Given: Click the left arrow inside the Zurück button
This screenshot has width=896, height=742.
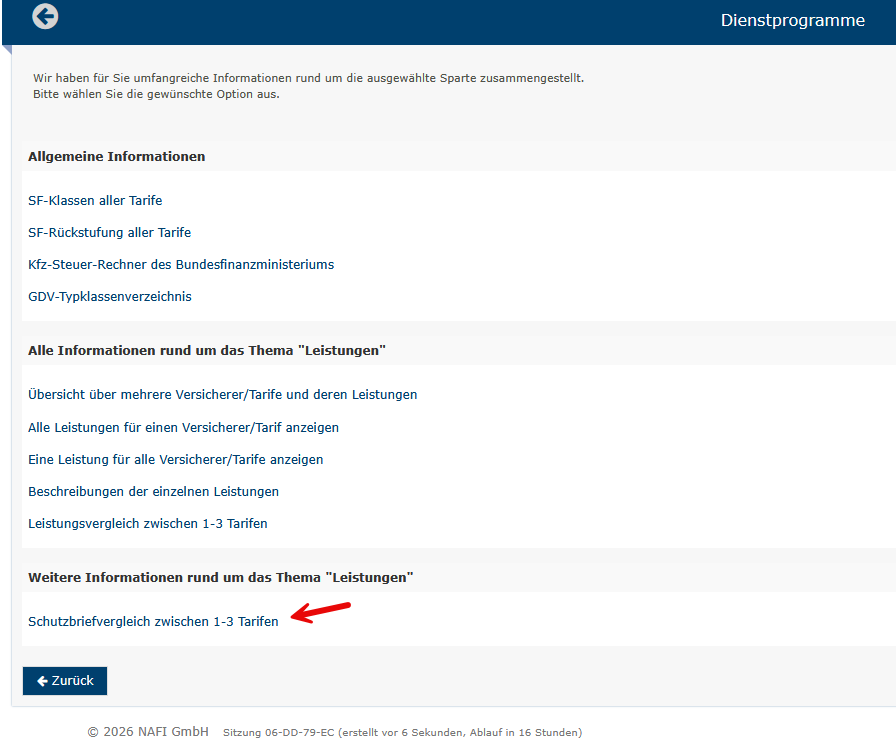Looking at the screenshot, I should coord(42,681).
